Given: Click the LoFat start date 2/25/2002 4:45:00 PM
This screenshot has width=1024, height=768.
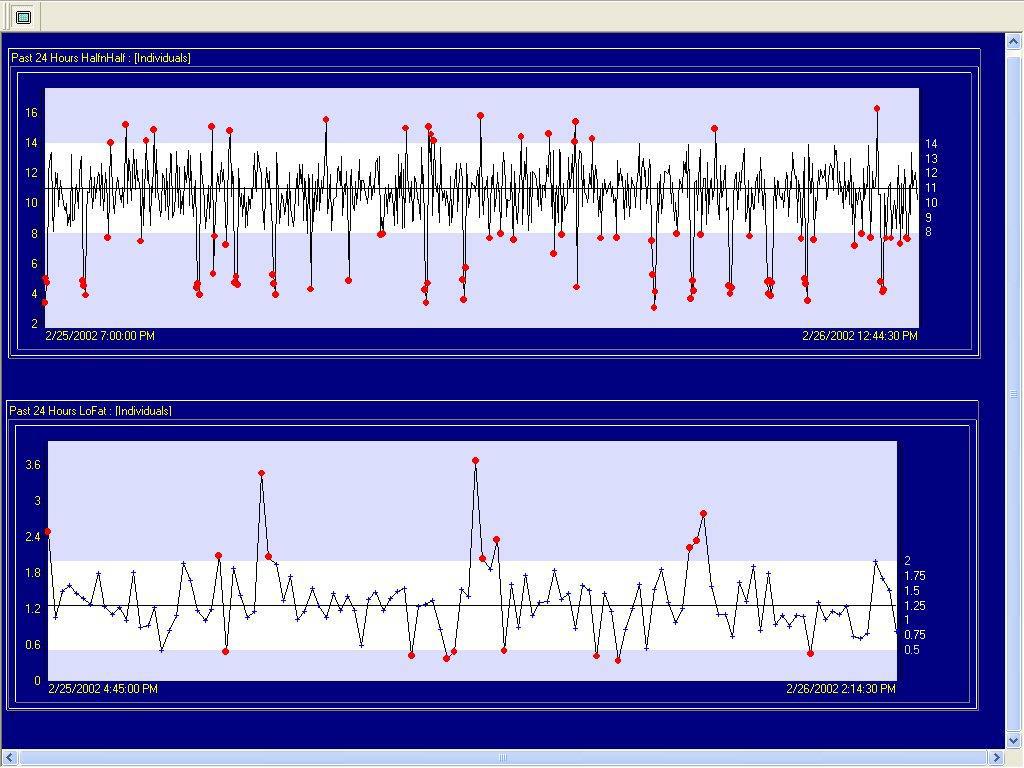Looking at the screenshot, I should click(103, 688).
